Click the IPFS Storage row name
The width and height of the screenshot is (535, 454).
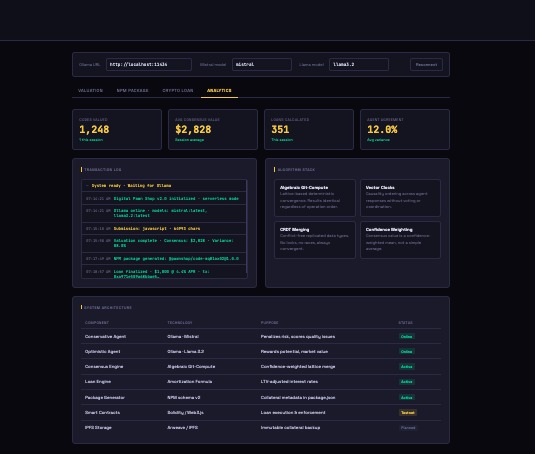pyautogui.click(x=98, y=428)
